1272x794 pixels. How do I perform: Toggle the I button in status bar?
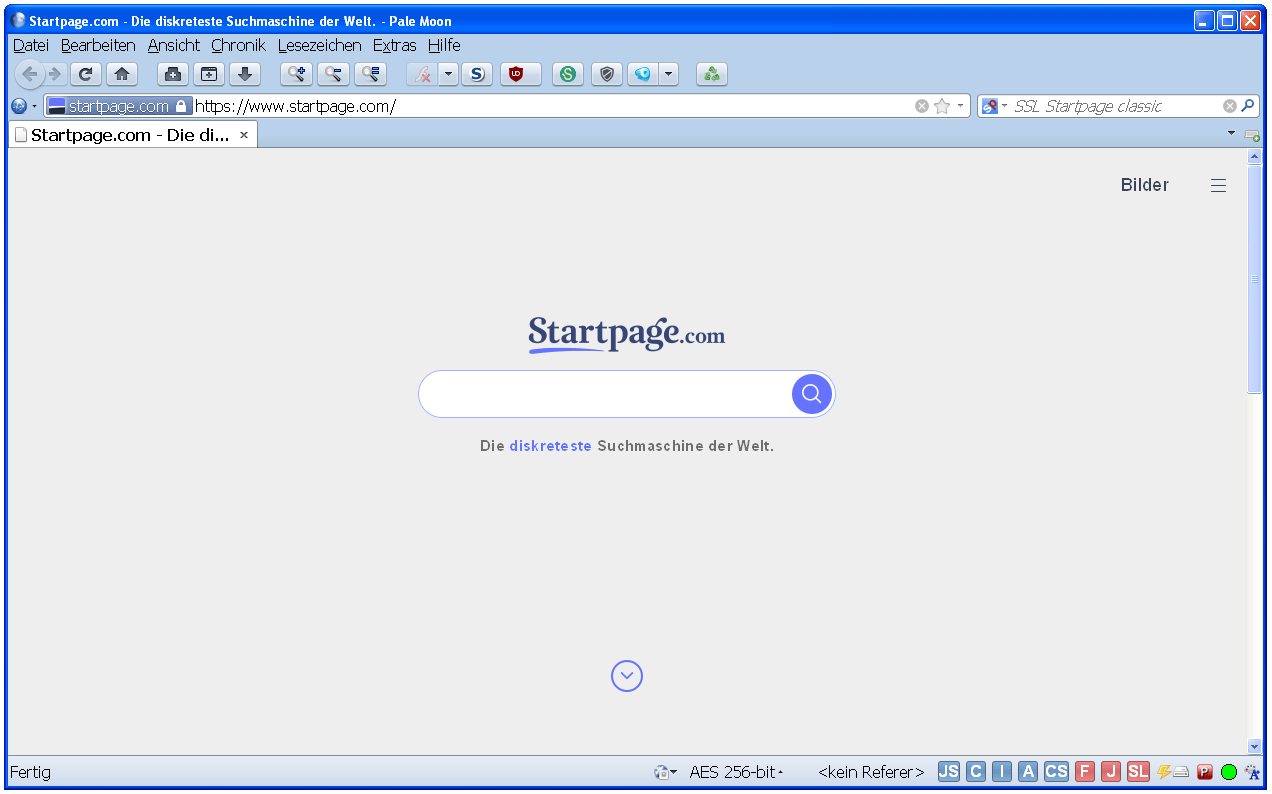click(x=1002, y=772)
